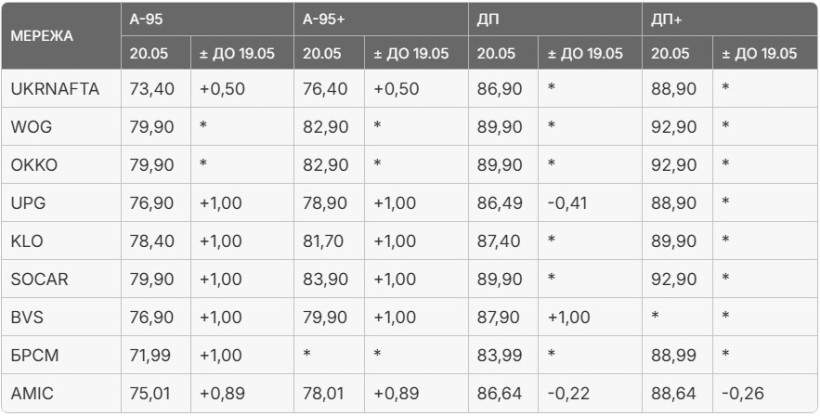820x416 pixels.
Task: Select the А-95 column header
Action: (146, 19)
